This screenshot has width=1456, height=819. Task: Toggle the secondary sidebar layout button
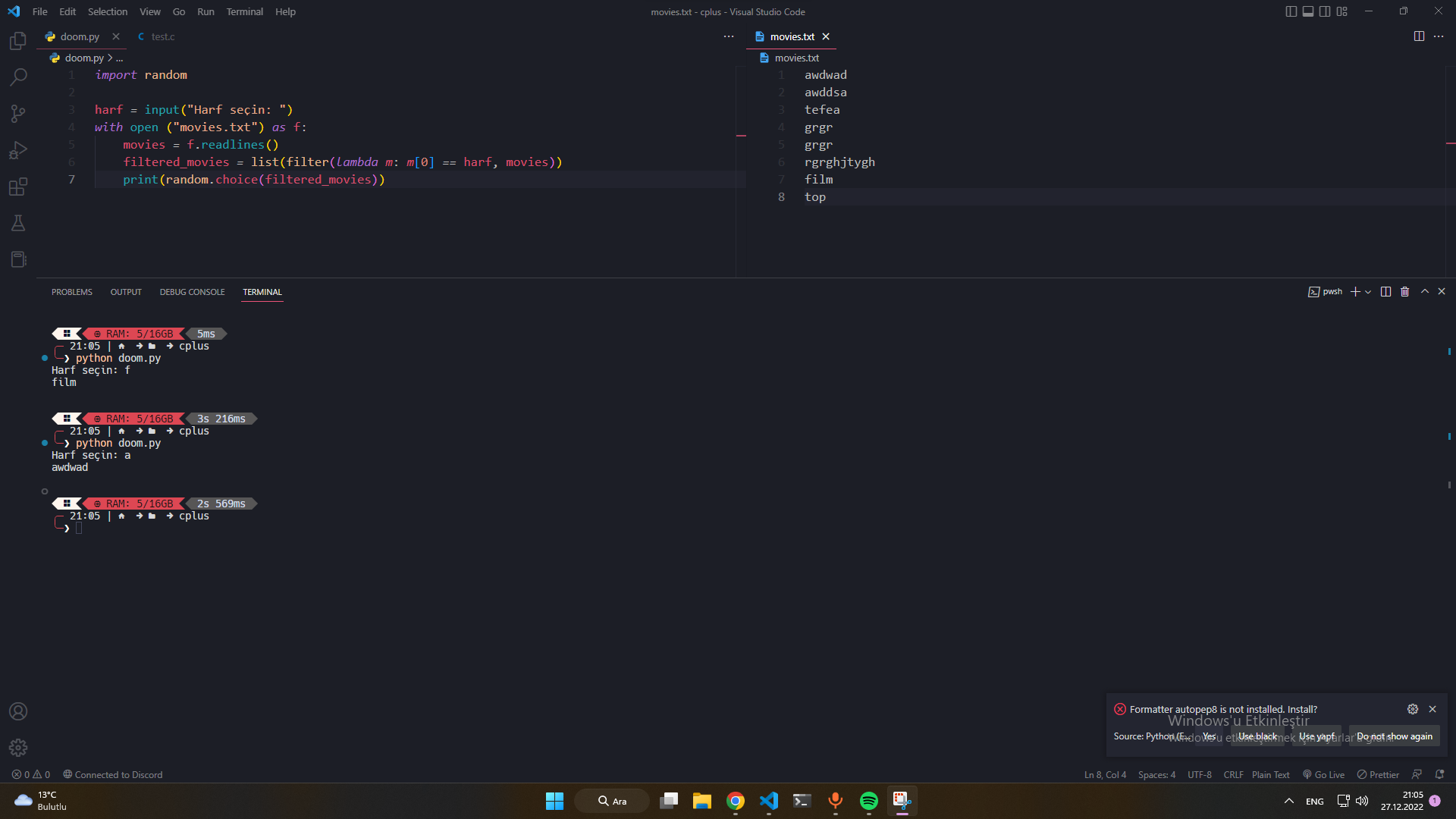1325,11
